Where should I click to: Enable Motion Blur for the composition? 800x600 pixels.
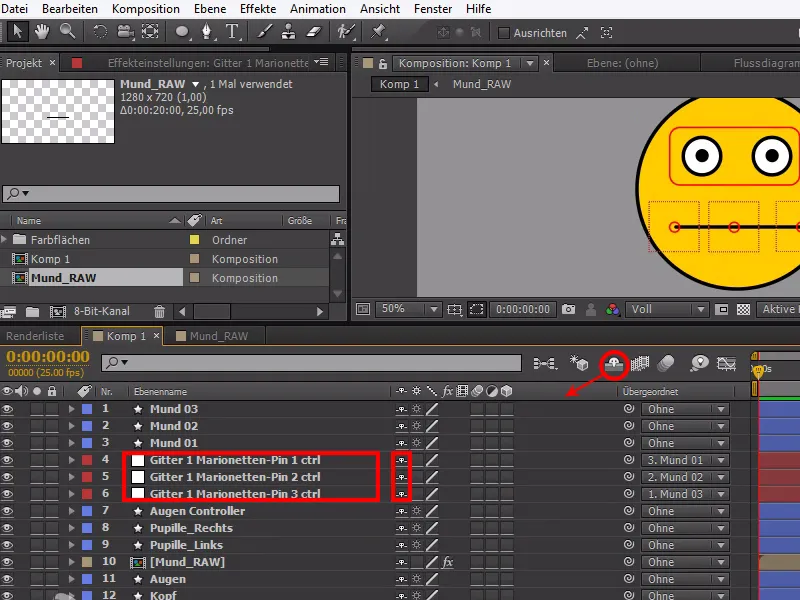[664, 364]
